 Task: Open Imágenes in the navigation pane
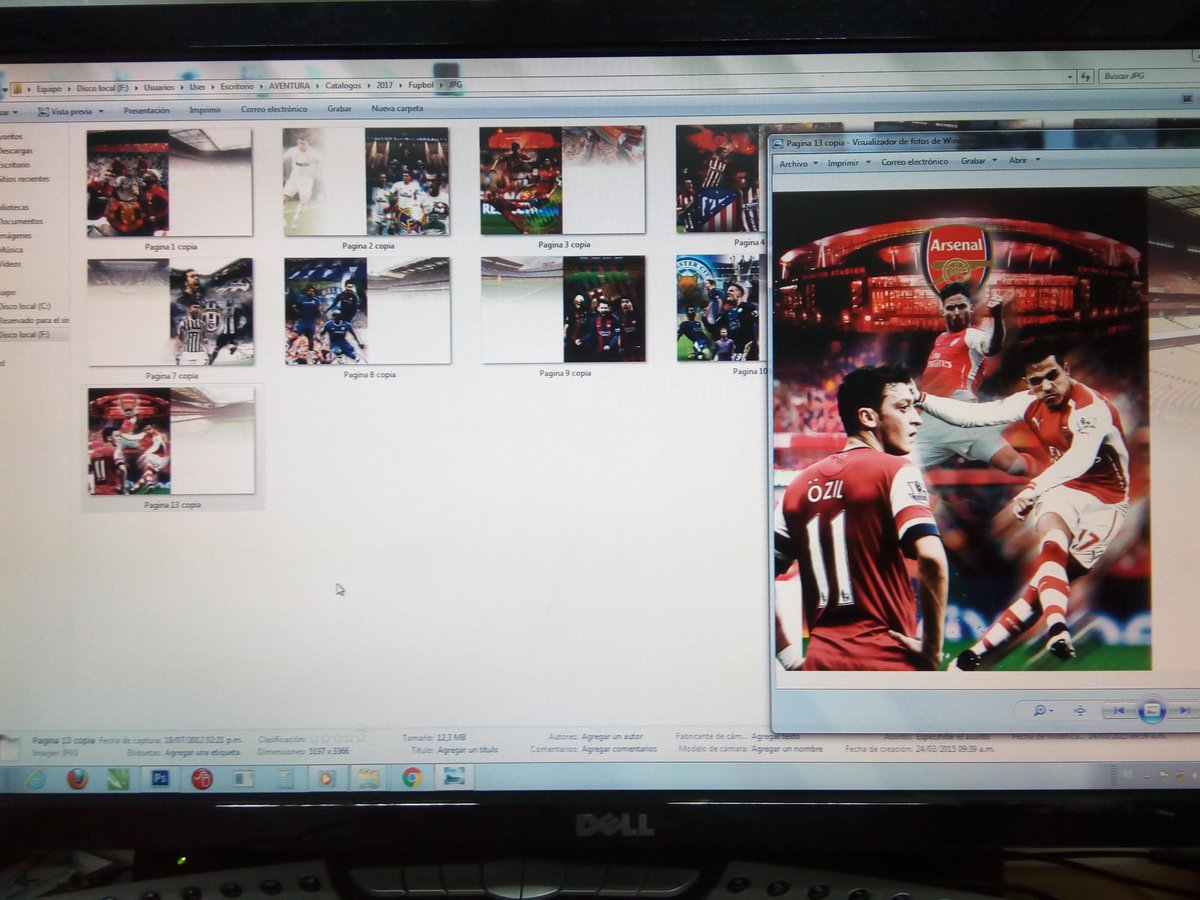[15, 236]
